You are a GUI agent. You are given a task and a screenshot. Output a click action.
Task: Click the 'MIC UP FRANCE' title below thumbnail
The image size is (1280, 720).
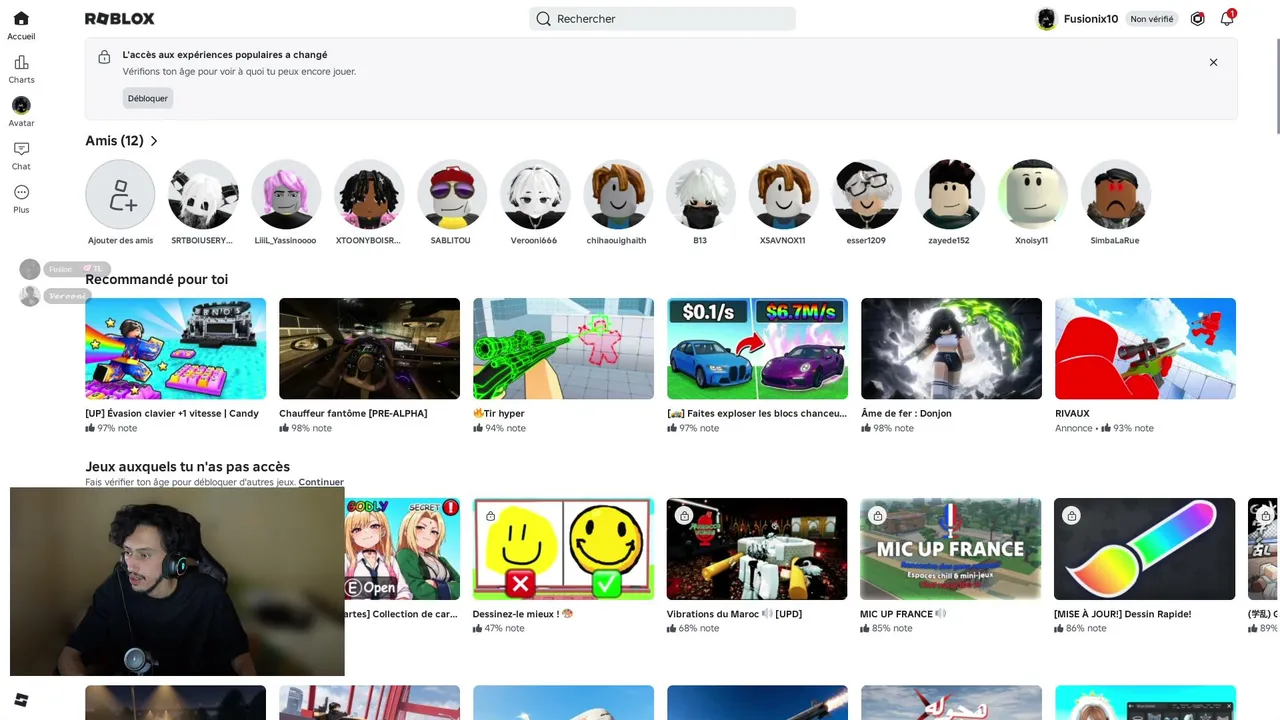pyautogui.click(x=903, y=614)
